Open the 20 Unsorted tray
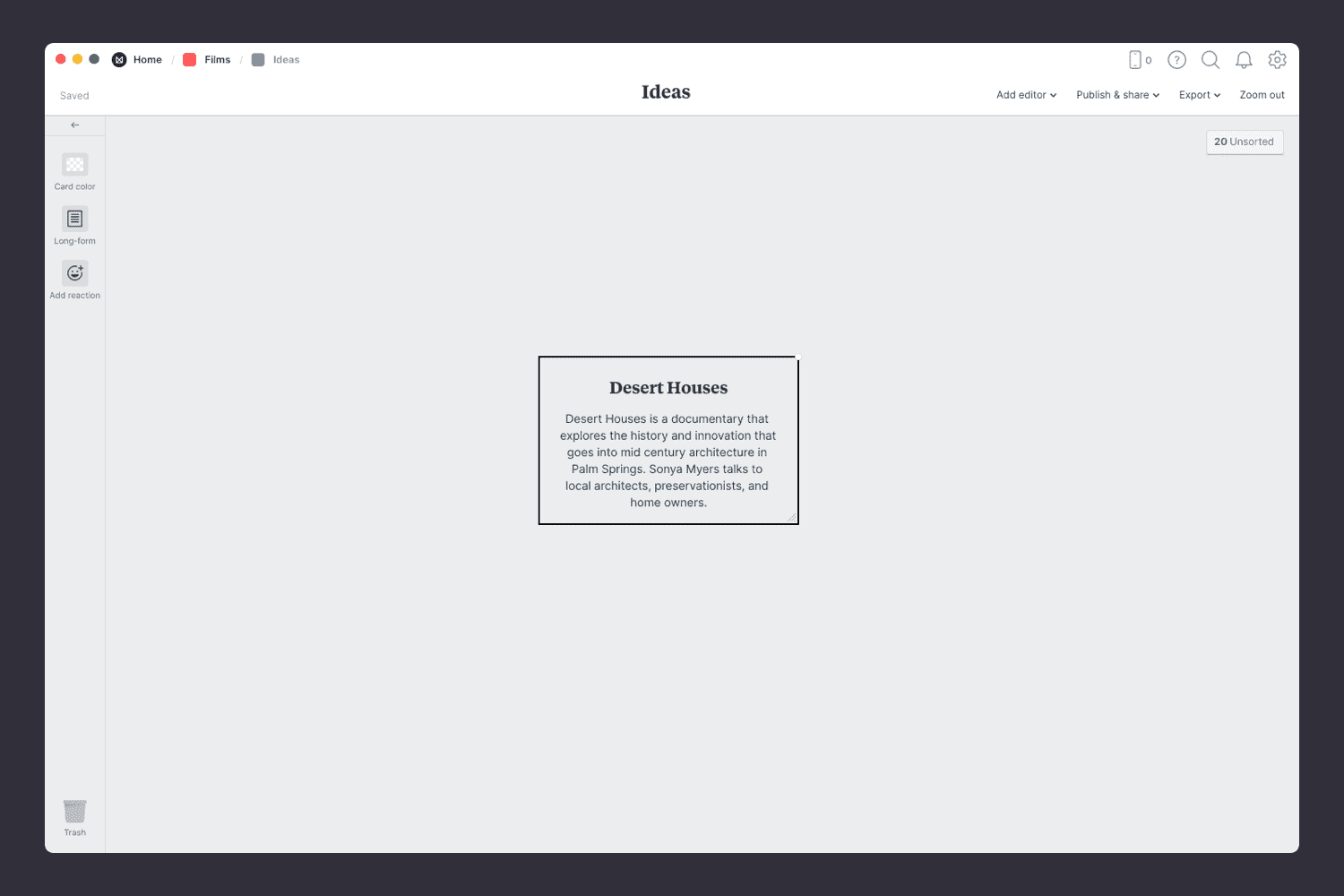The width and height of the screenshot is (1344, 896). coord(1245,142)
